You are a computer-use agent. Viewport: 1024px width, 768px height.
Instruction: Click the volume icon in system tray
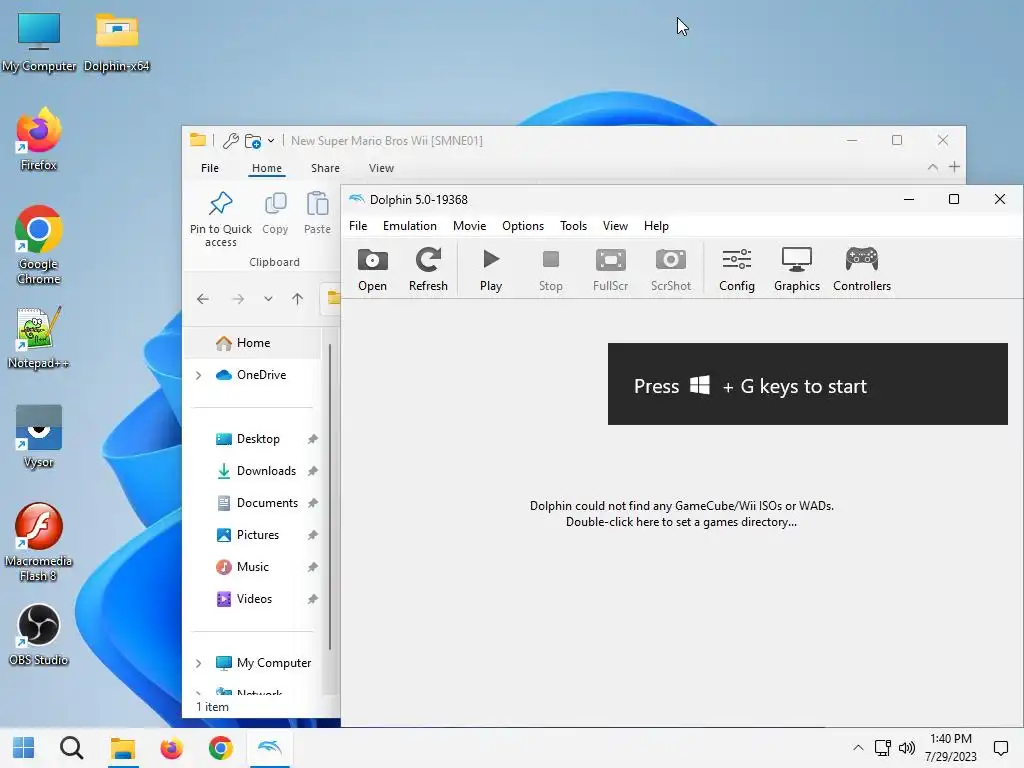(907, 748)
